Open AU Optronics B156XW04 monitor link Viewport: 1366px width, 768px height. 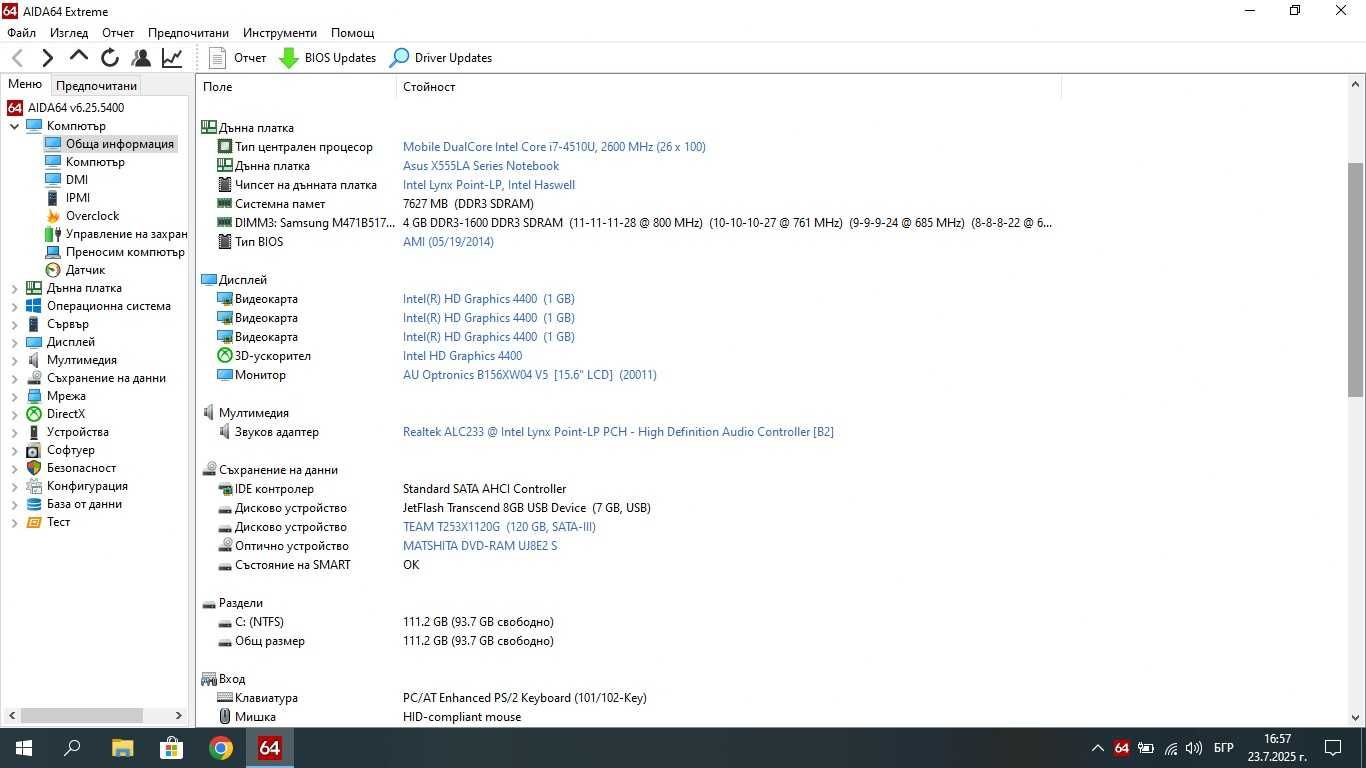(x=530, y=375)
